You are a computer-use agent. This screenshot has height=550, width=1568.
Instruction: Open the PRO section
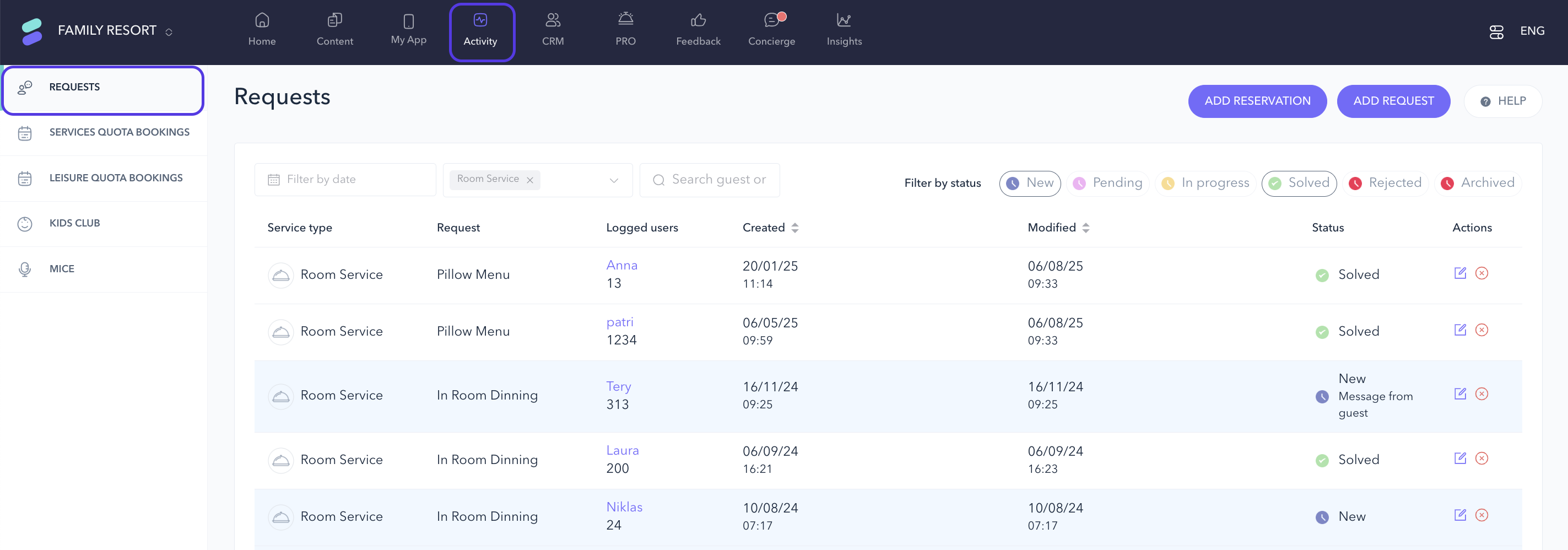(625, 30)
